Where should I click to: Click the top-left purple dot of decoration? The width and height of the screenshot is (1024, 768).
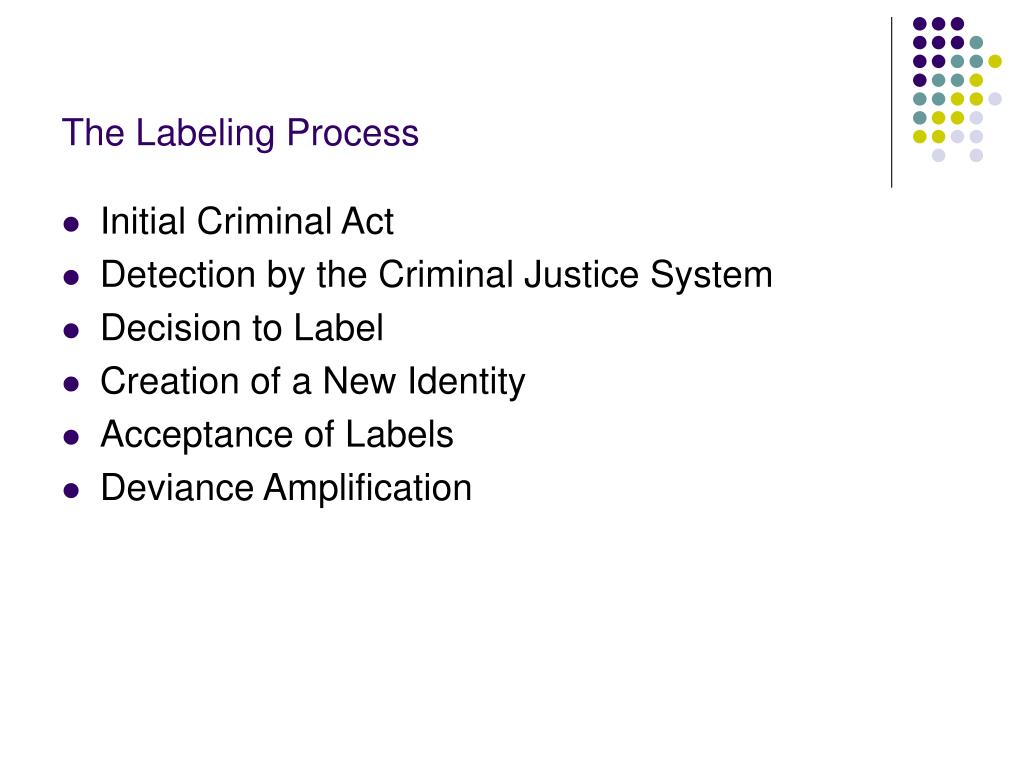coord(920,24)
